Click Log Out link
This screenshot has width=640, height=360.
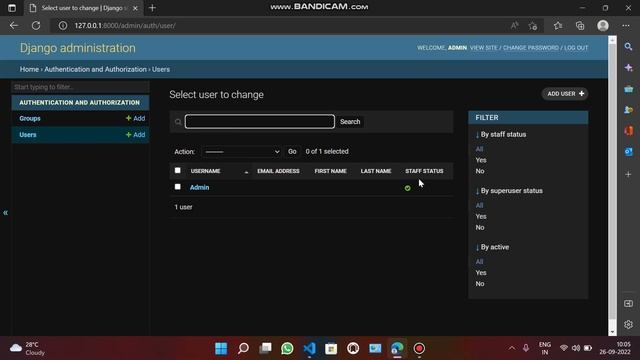576,48
